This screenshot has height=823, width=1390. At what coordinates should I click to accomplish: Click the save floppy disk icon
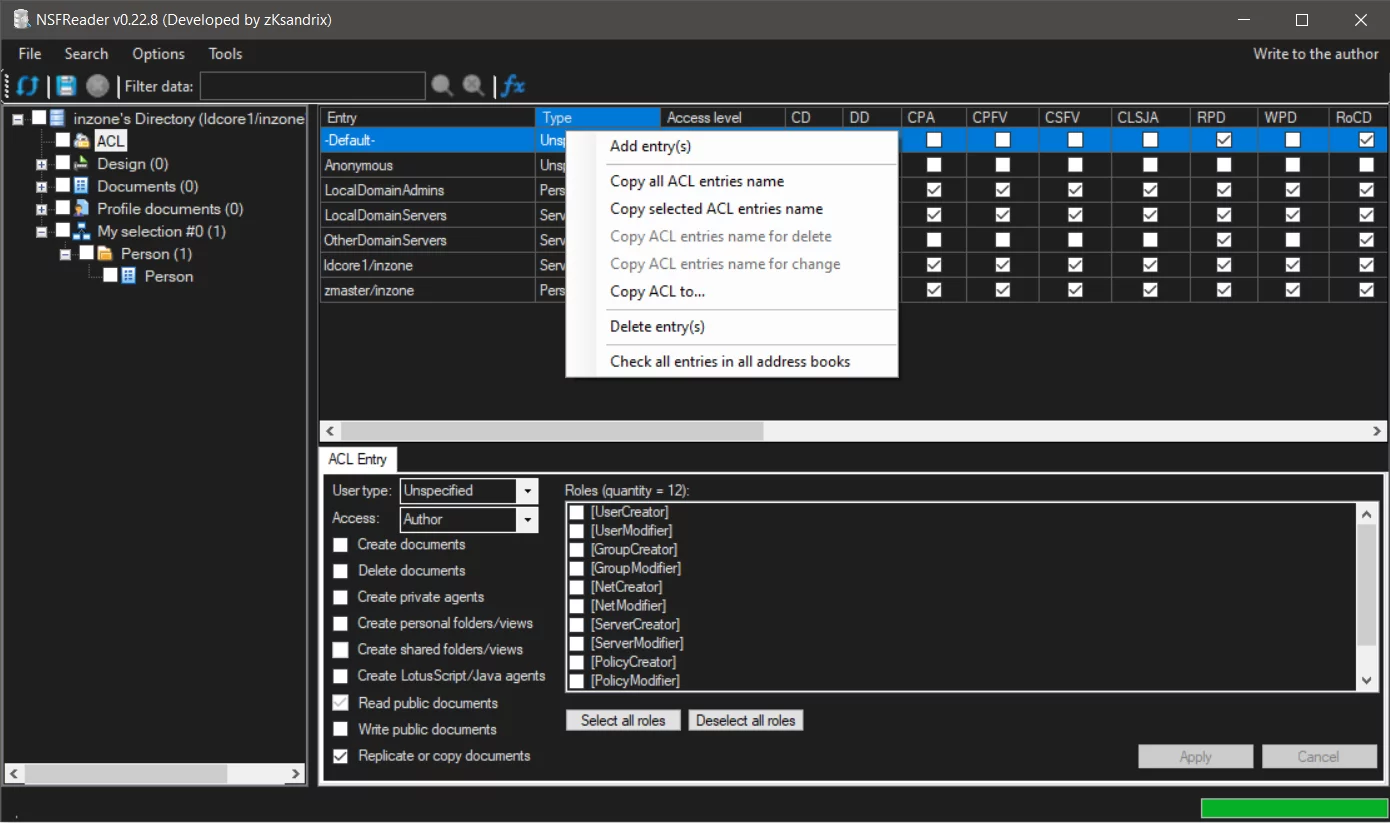click(x=66, y=86)
